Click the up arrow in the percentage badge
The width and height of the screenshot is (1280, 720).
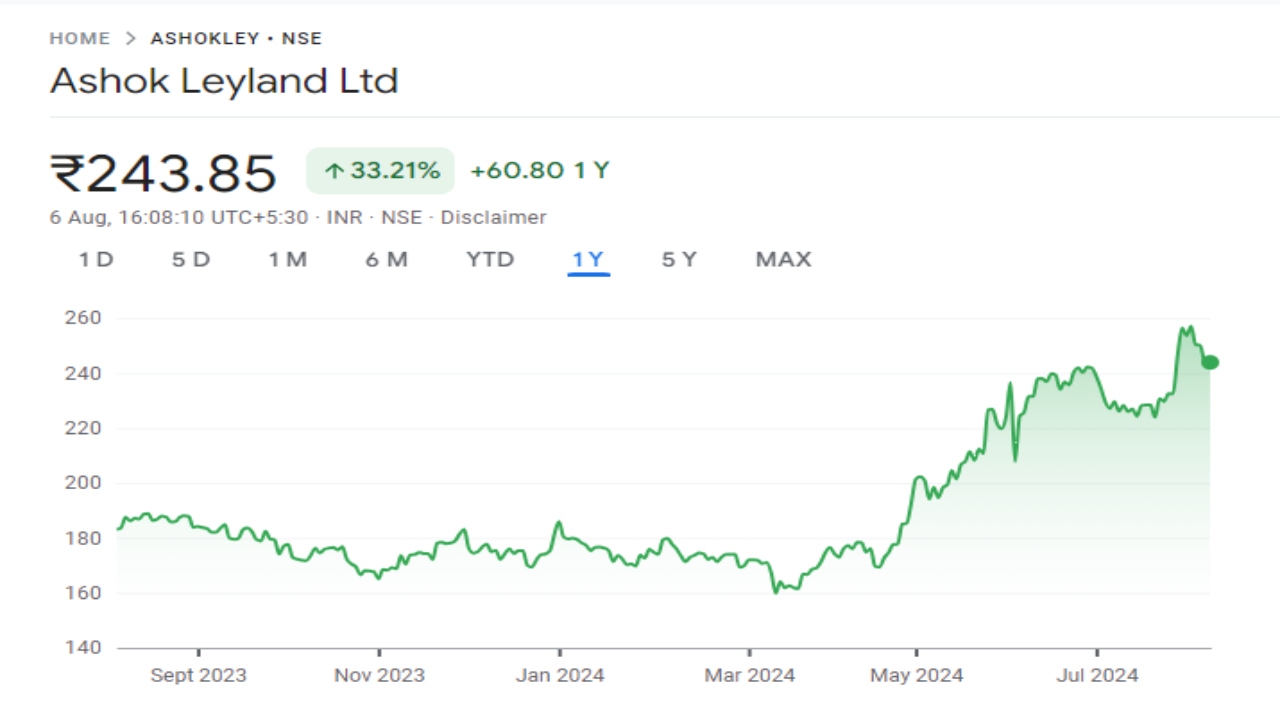[334, 171]
